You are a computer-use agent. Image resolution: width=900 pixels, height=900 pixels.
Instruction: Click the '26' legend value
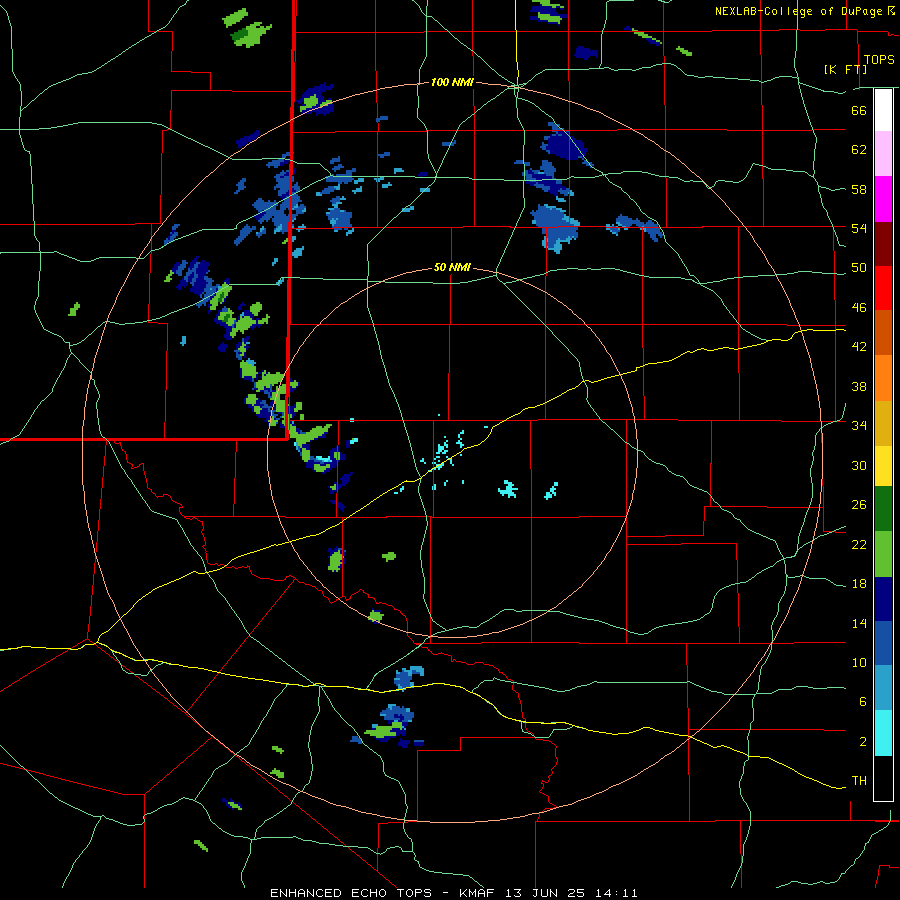859,505
